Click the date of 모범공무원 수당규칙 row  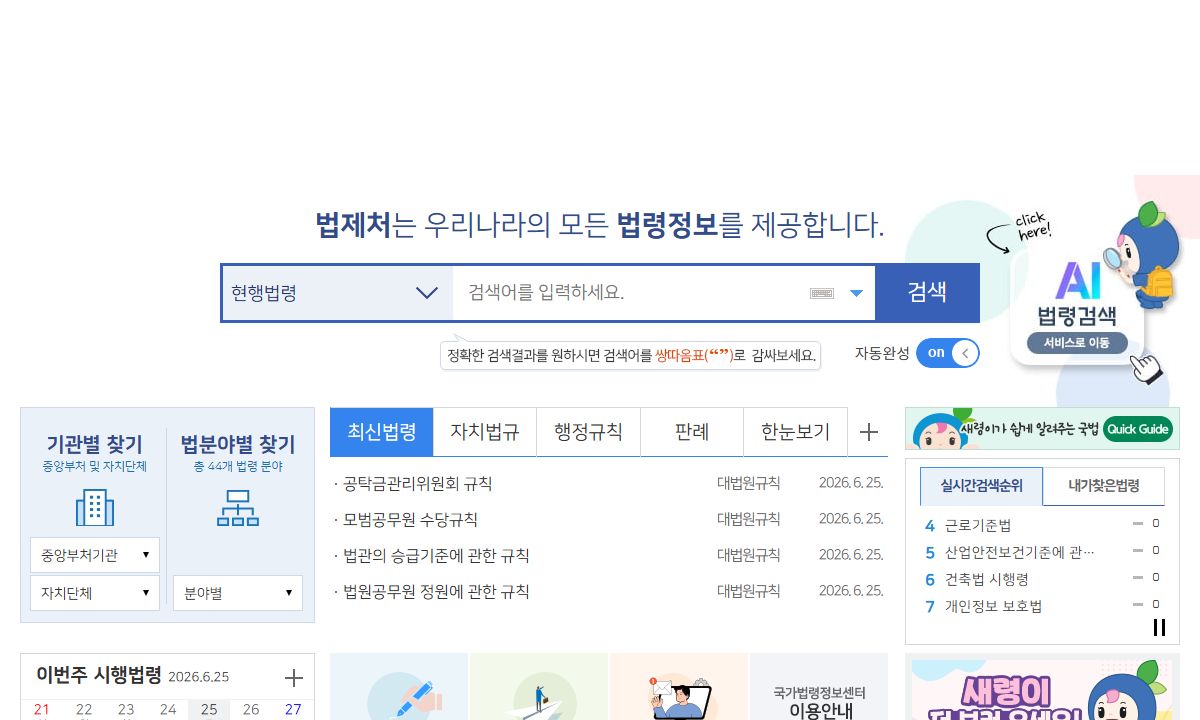pos(851,519)
